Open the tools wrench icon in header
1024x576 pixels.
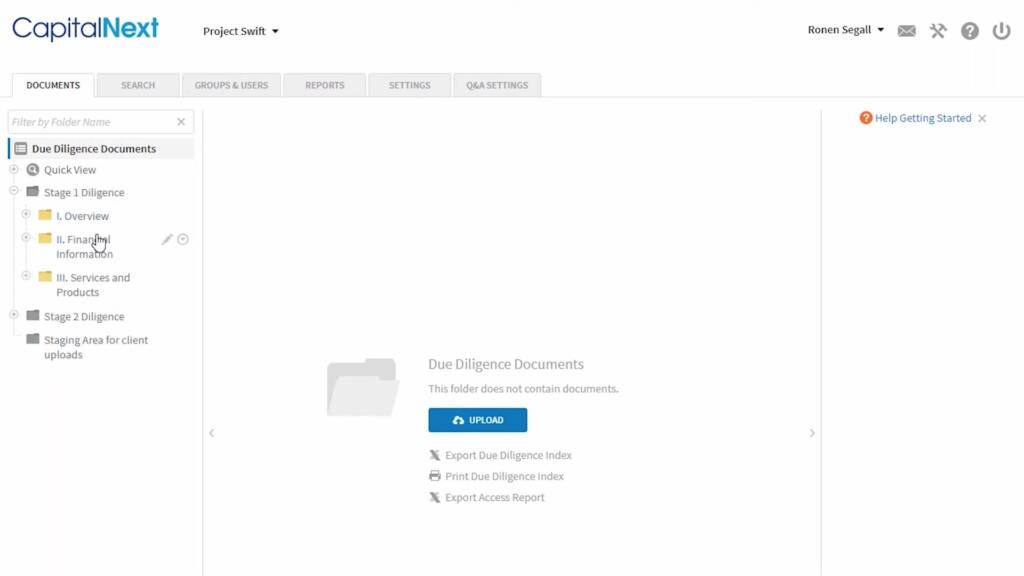(938, 31)
